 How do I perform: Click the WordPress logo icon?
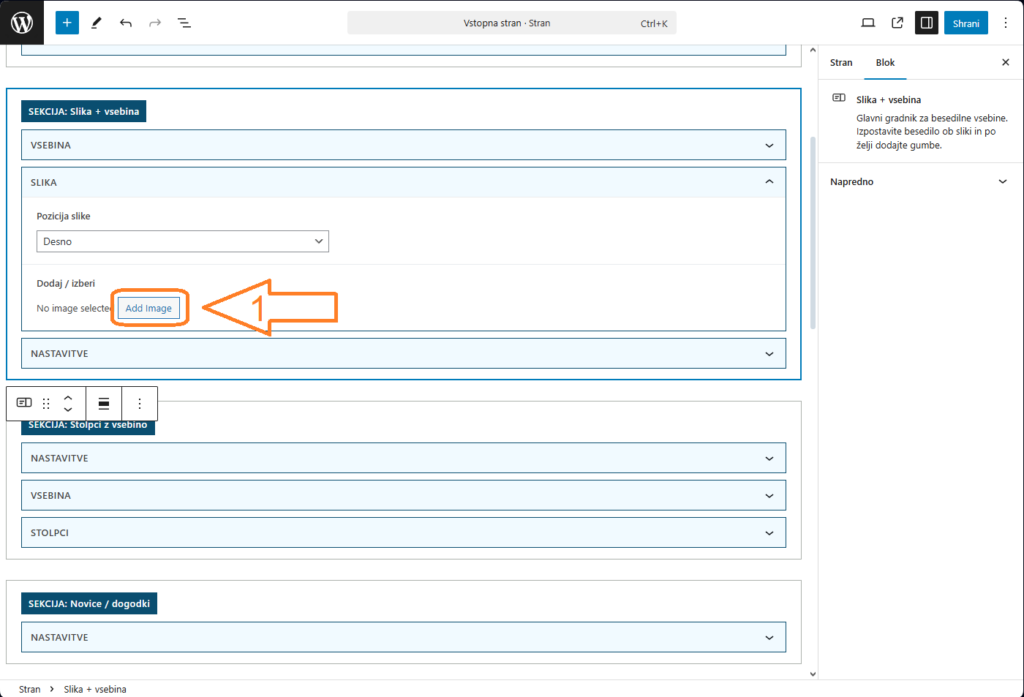22,22
